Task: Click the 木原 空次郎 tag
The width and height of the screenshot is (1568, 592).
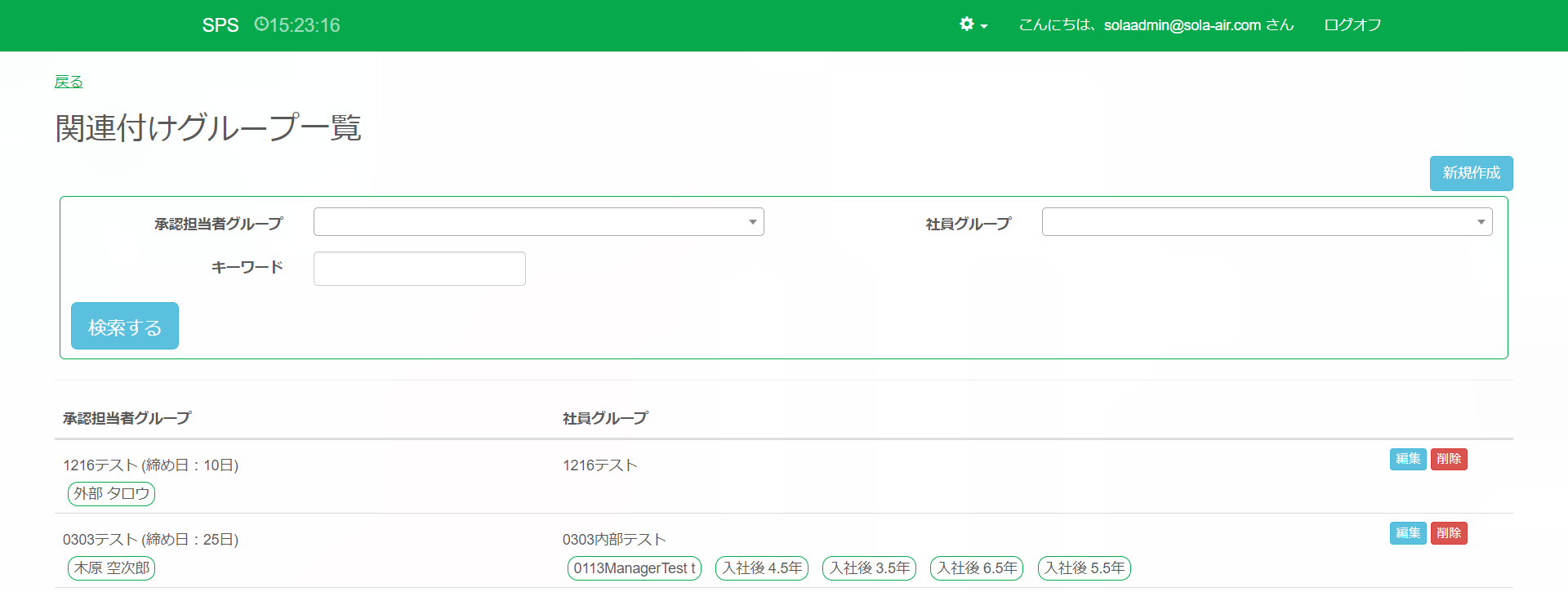Action: click(x=112, y=568)
